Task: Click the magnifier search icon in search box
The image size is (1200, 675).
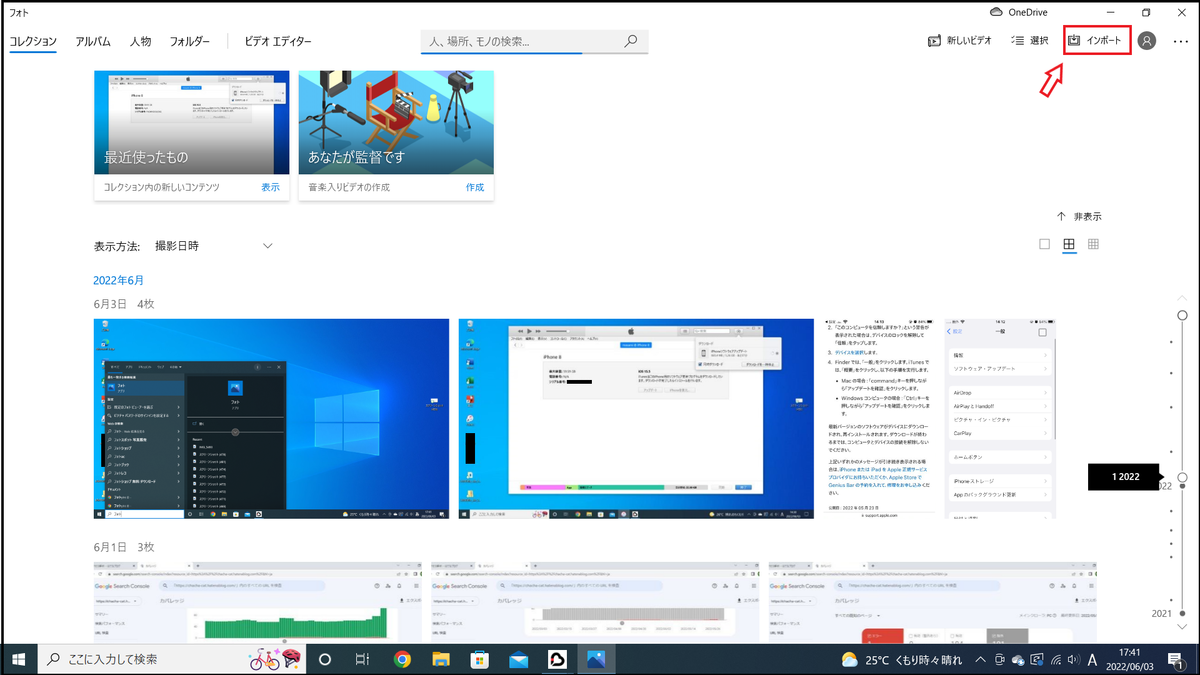Action: 631,42
